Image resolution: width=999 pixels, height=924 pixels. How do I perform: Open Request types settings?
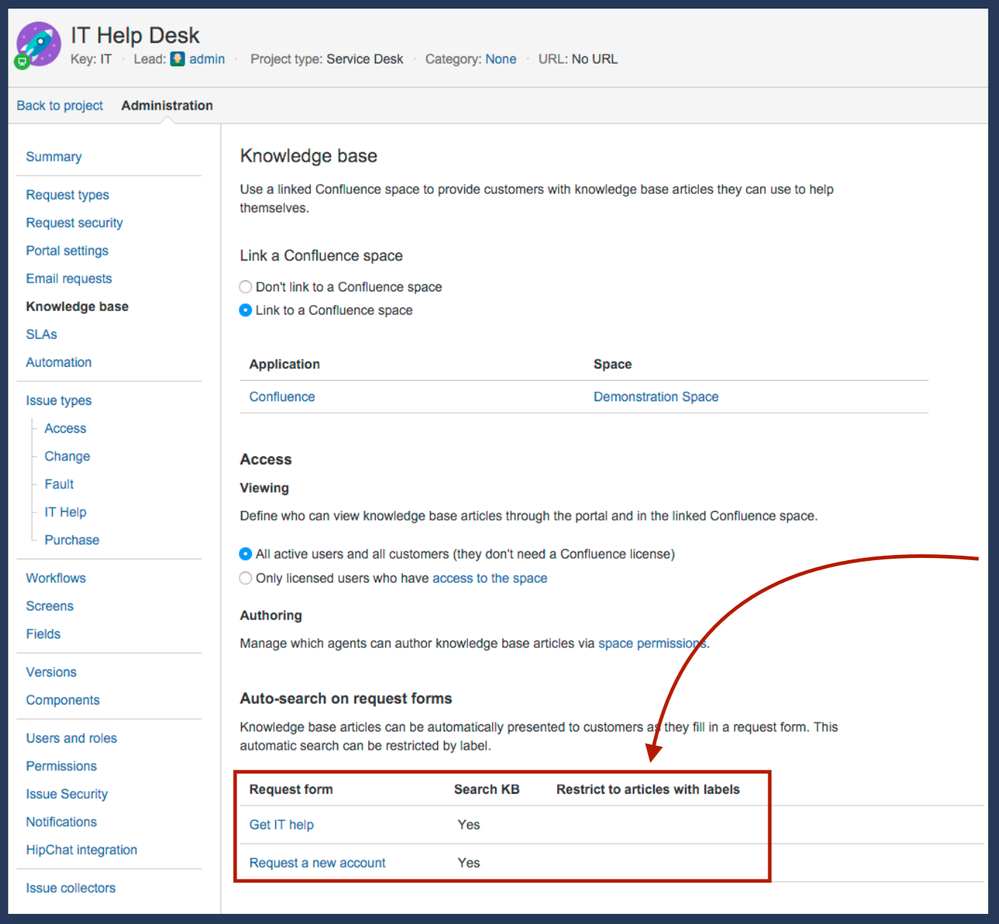(x=68, y=195)
